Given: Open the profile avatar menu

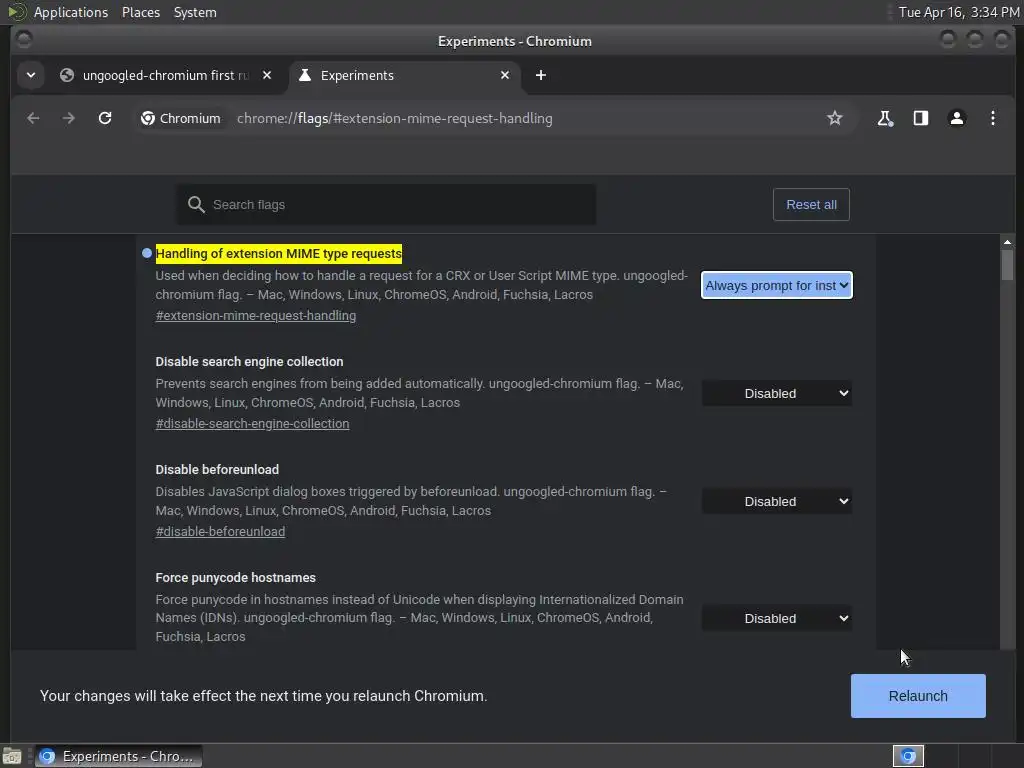Looking at the screenshot, I should click(957, 118).
